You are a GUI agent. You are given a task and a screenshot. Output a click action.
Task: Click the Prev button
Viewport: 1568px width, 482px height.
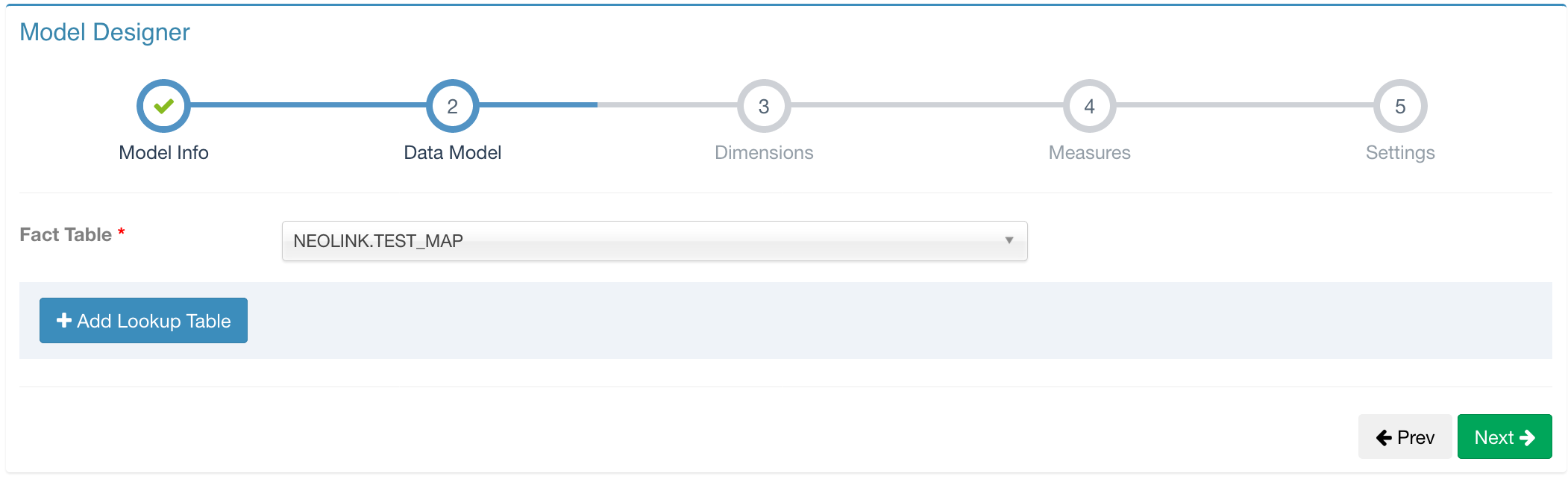click(1405, 436)
